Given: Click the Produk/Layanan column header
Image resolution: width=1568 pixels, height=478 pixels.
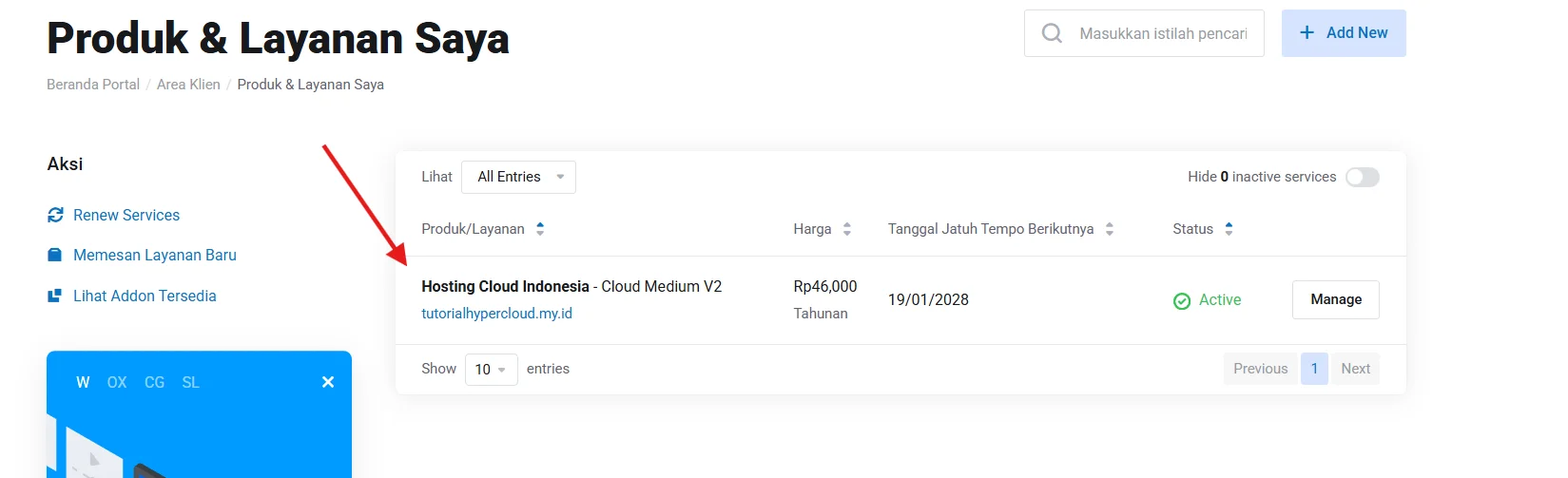Looking at the screenshot, I should pyautogui.click(x=473, y=229).
